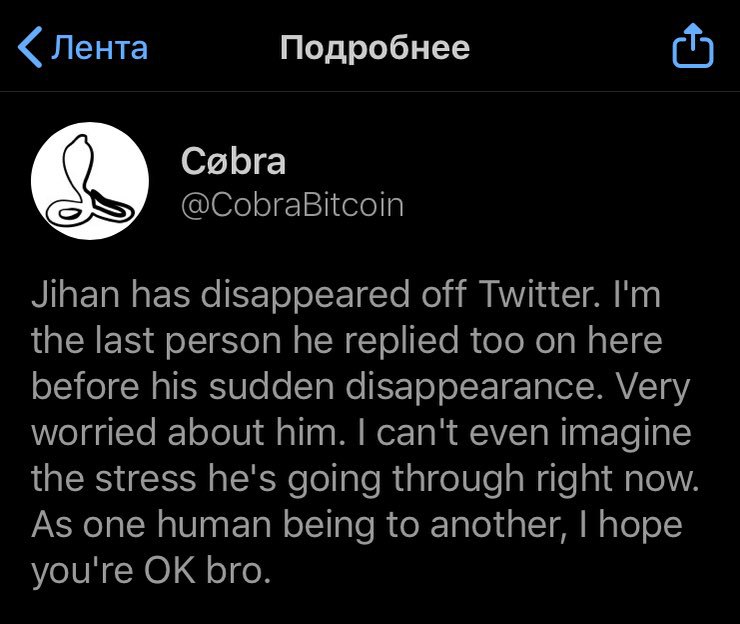The width and height of the screenshot is (740, 624).
Task: Click "before his sudden disappearance" text
Action: (317, 387)
